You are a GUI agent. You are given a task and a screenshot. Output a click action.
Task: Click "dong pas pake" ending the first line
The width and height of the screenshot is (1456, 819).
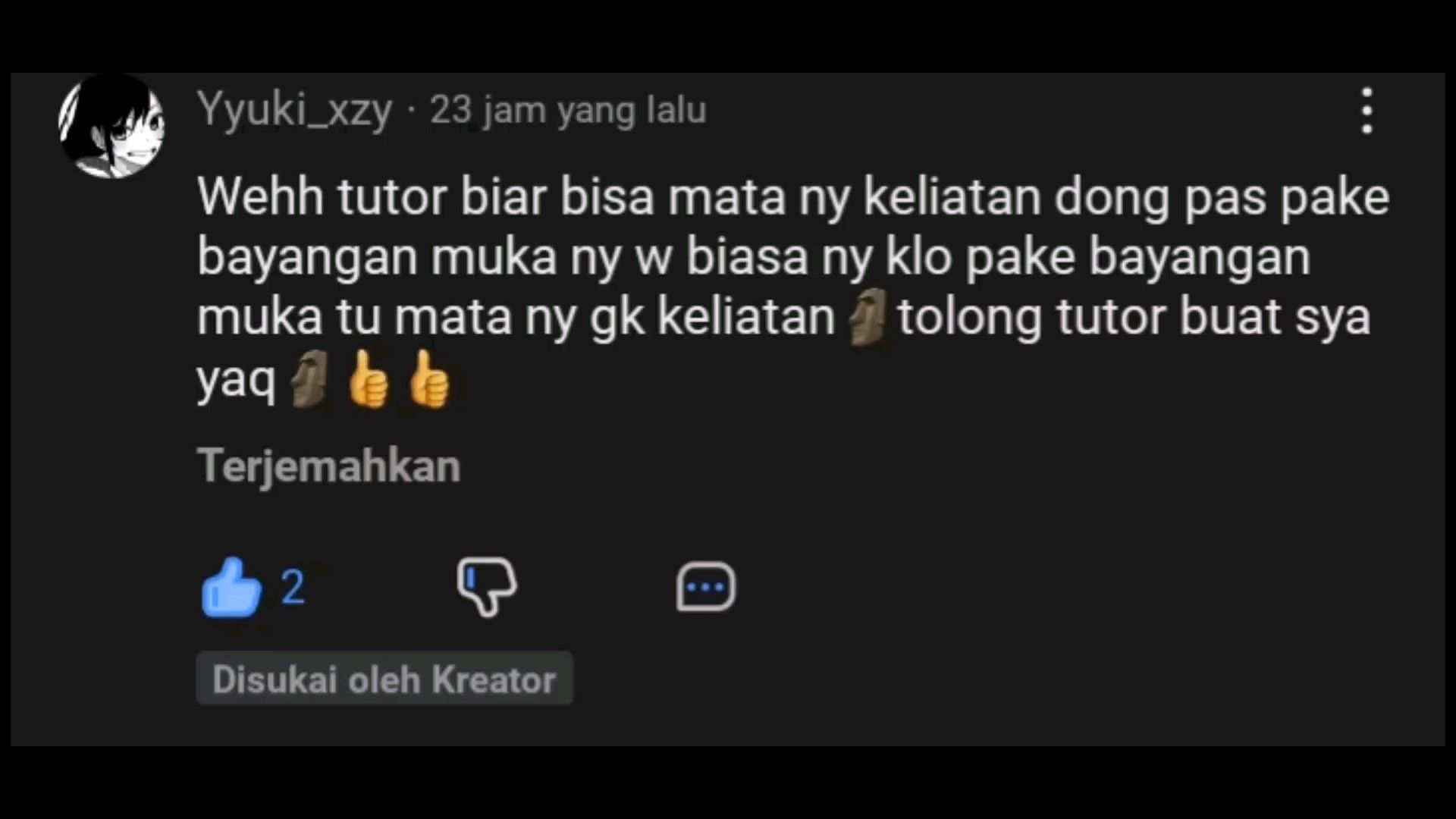(1222, 198)
